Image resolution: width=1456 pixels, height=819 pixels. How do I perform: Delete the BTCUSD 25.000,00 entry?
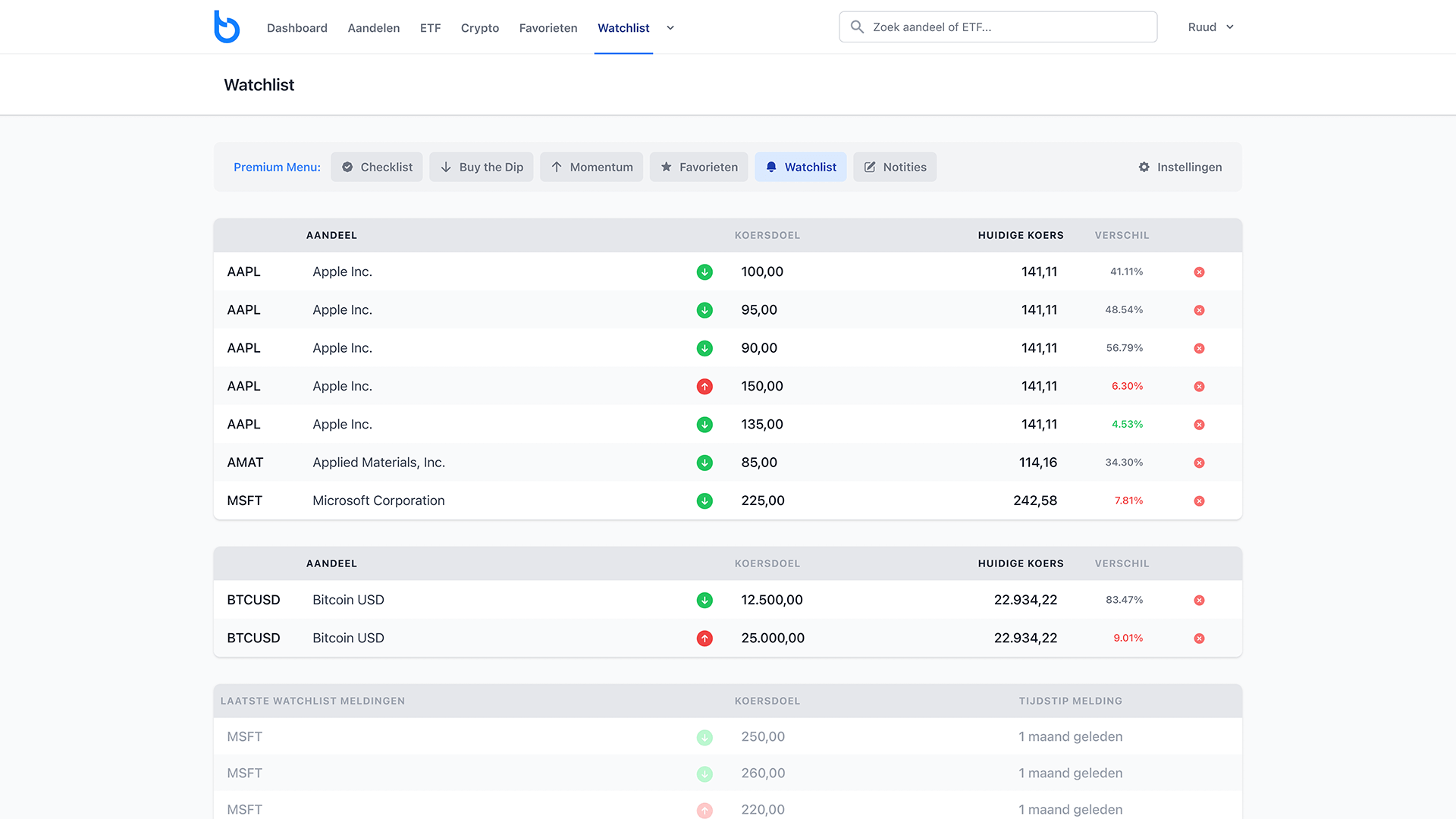click(x=1199, y=639)
